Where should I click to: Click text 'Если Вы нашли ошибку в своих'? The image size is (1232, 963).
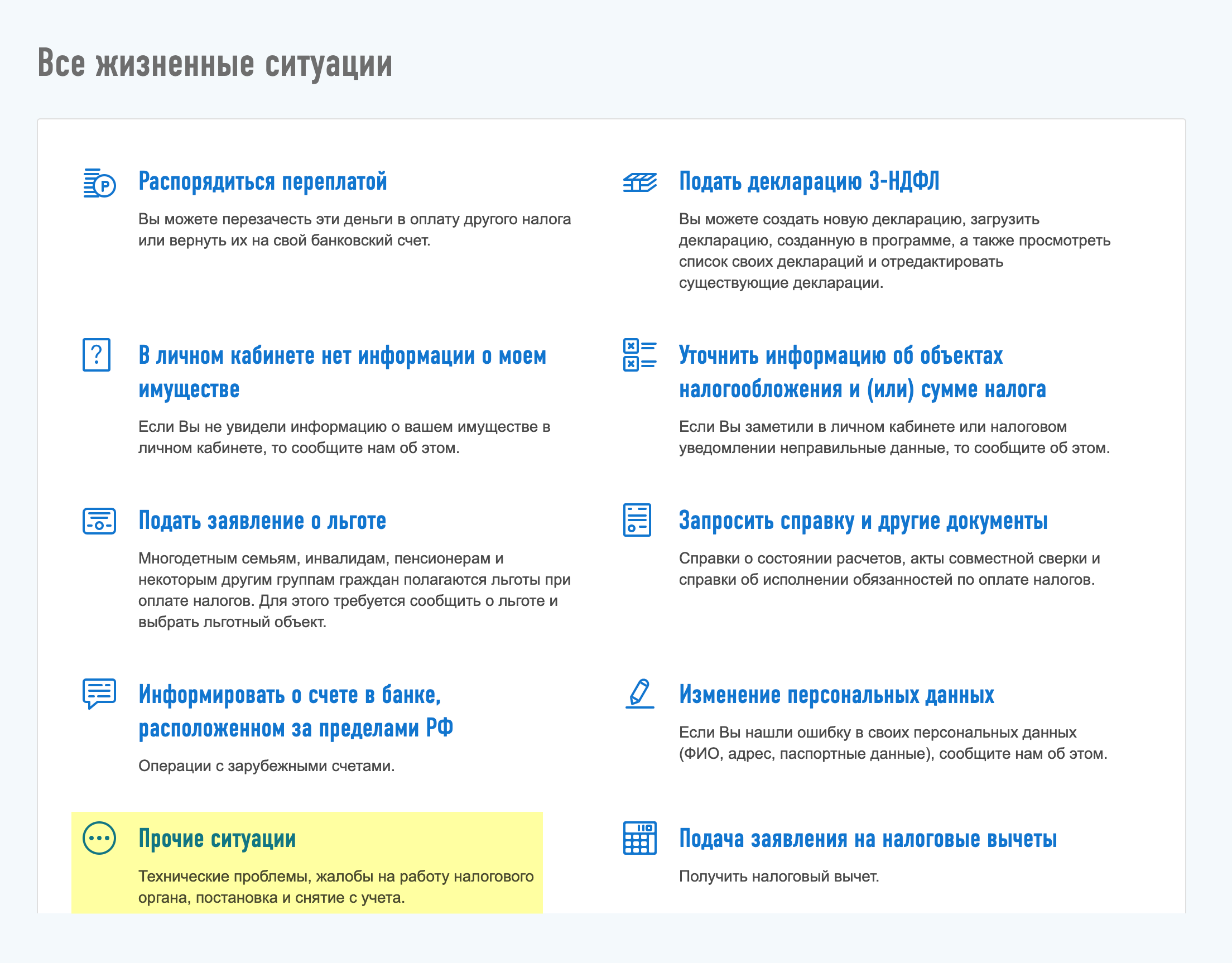(793, 732)
